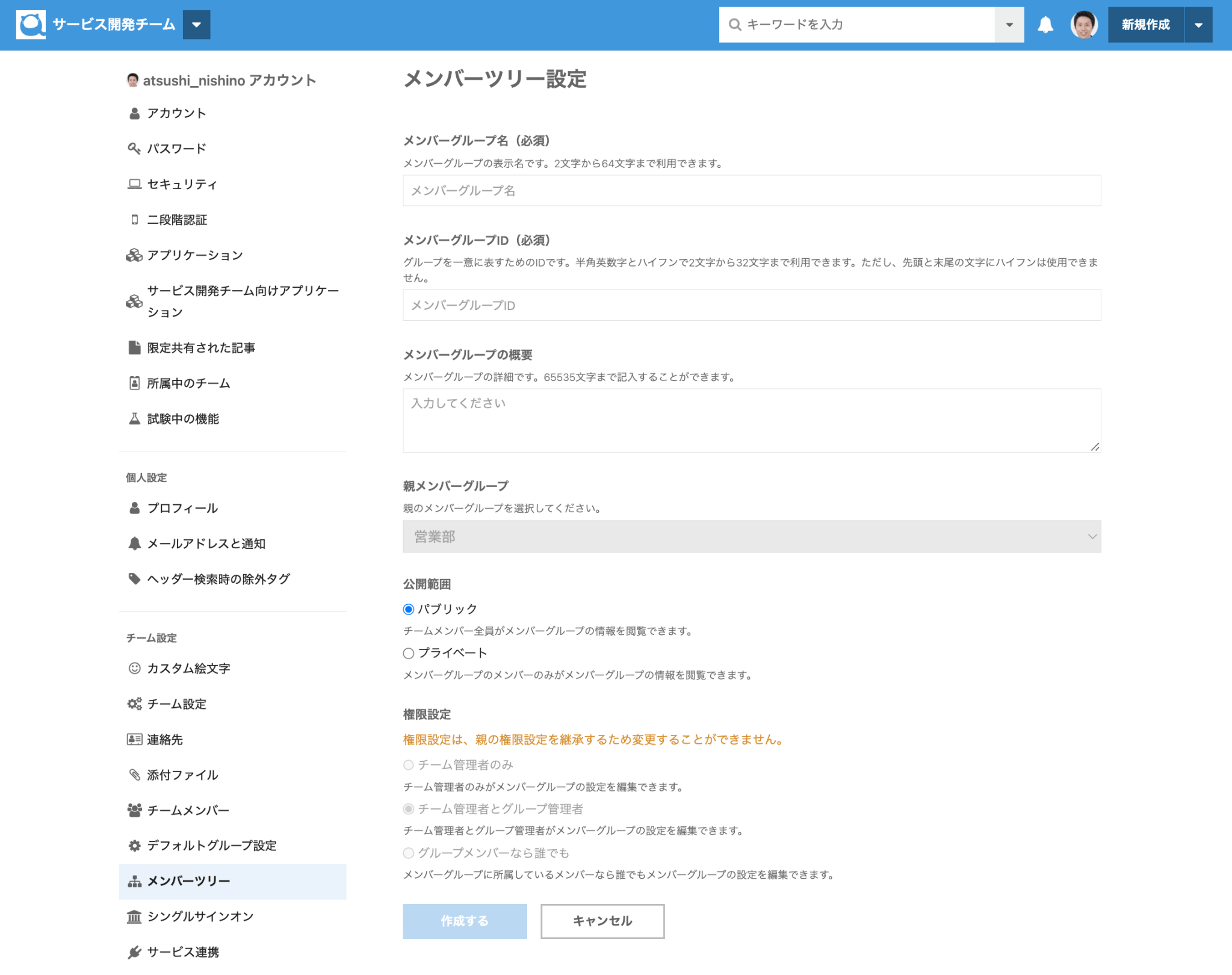Viewport: 1232px width, 975px height.
Task: Click the 作成する button
Action: (465, 921)
